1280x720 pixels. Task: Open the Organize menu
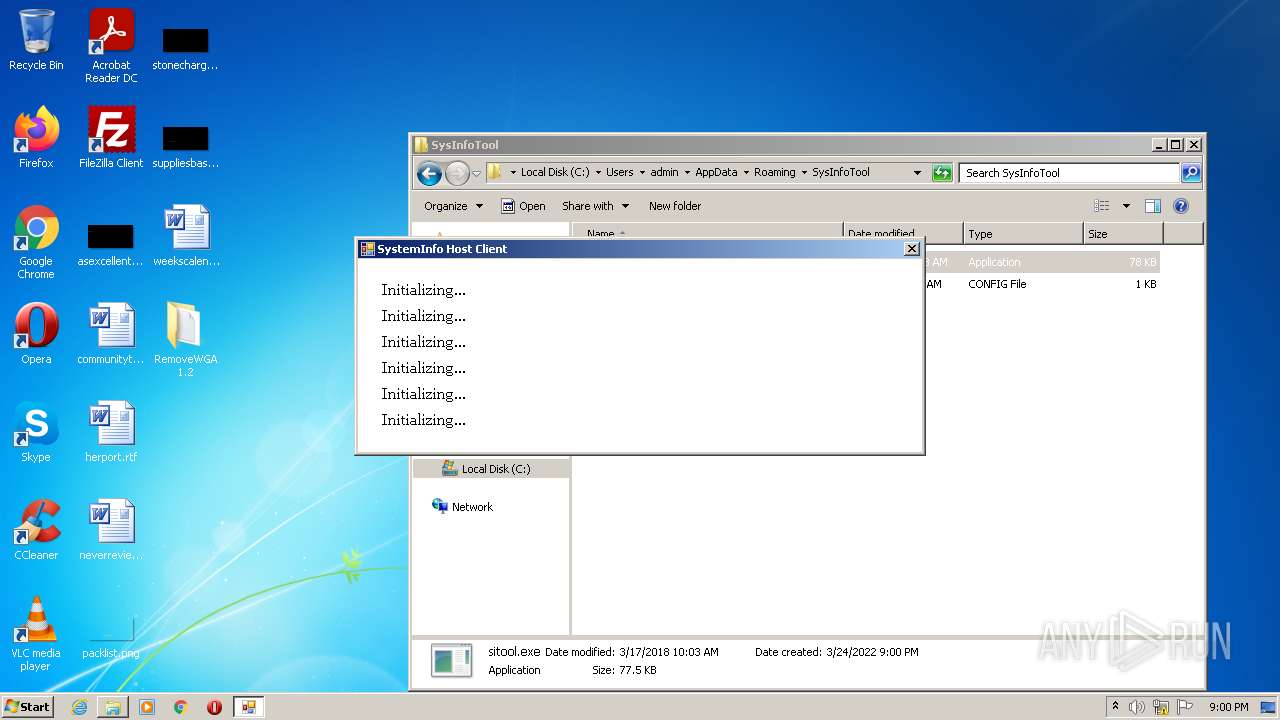point(453,206)
